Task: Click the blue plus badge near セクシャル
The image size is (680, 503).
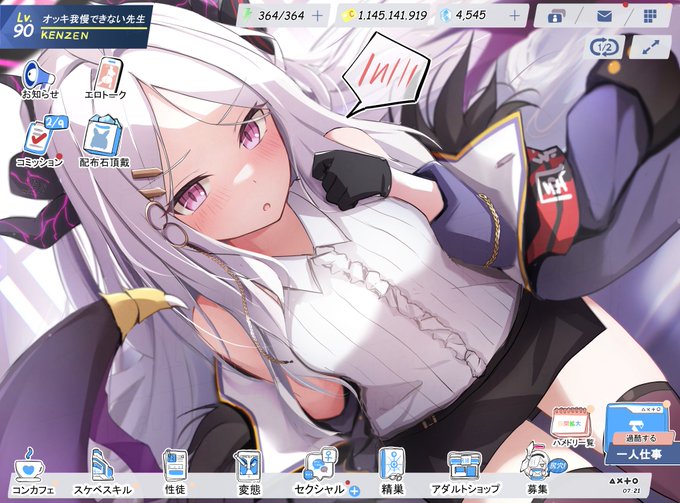Action: coord(355,491)
